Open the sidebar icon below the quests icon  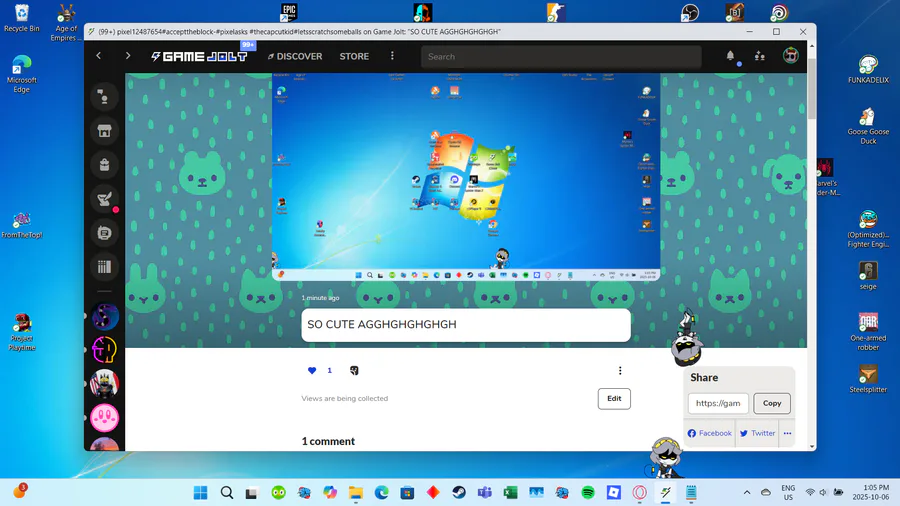104,233
